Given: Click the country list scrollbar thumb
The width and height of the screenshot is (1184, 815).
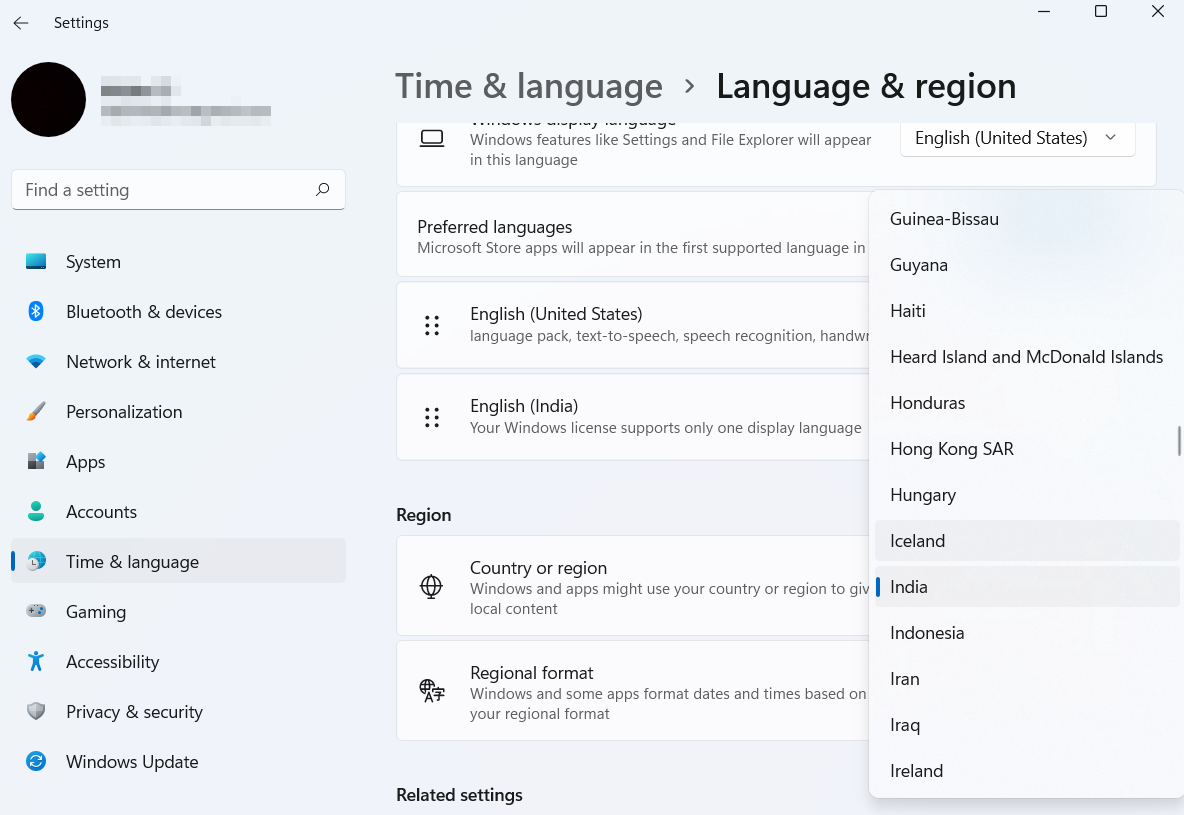Looking at the screenshot, I should tap(1179, 440).
